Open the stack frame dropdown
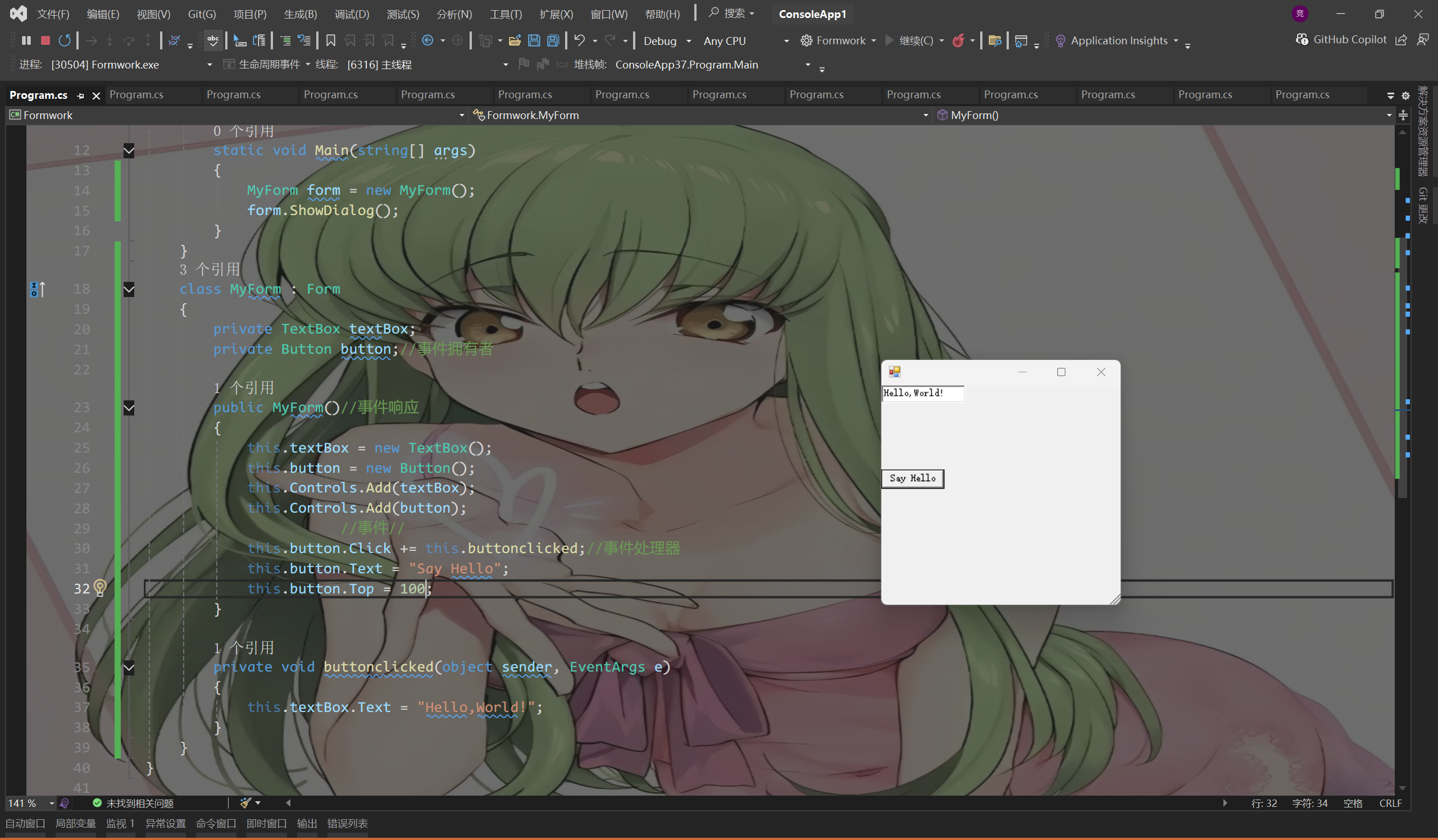The width and height of the screenshot is (1438, 840). 712,65
